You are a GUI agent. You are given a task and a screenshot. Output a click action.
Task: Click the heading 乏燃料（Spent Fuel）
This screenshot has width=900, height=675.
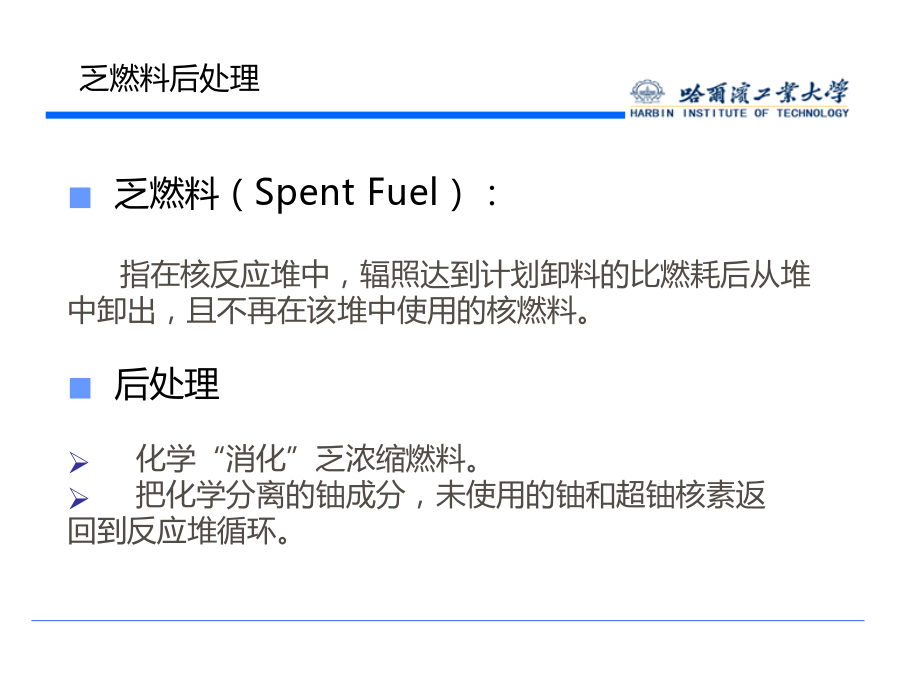tap(306, 193)
